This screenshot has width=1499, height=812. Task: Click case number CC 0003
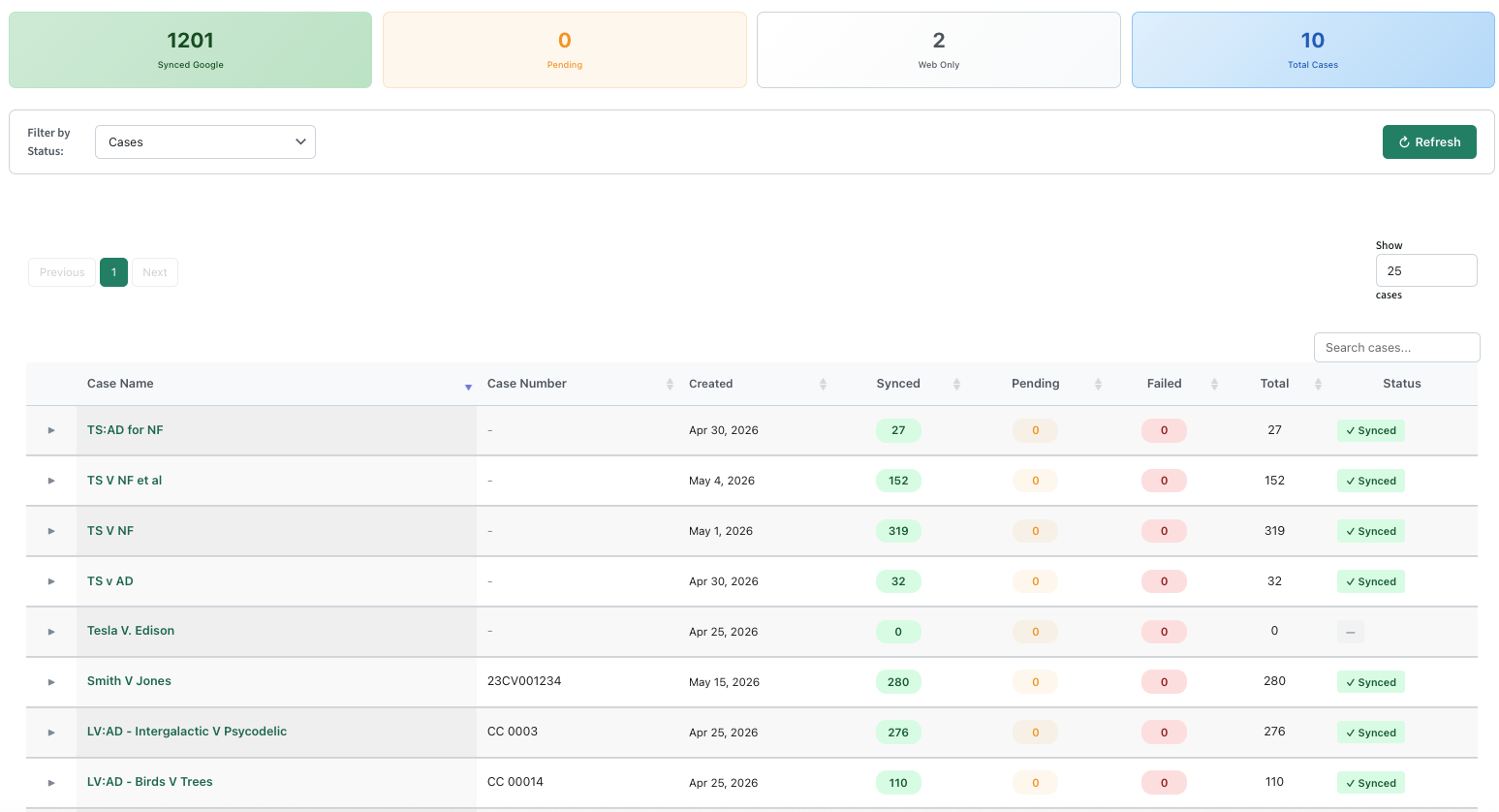coord(513,732)
